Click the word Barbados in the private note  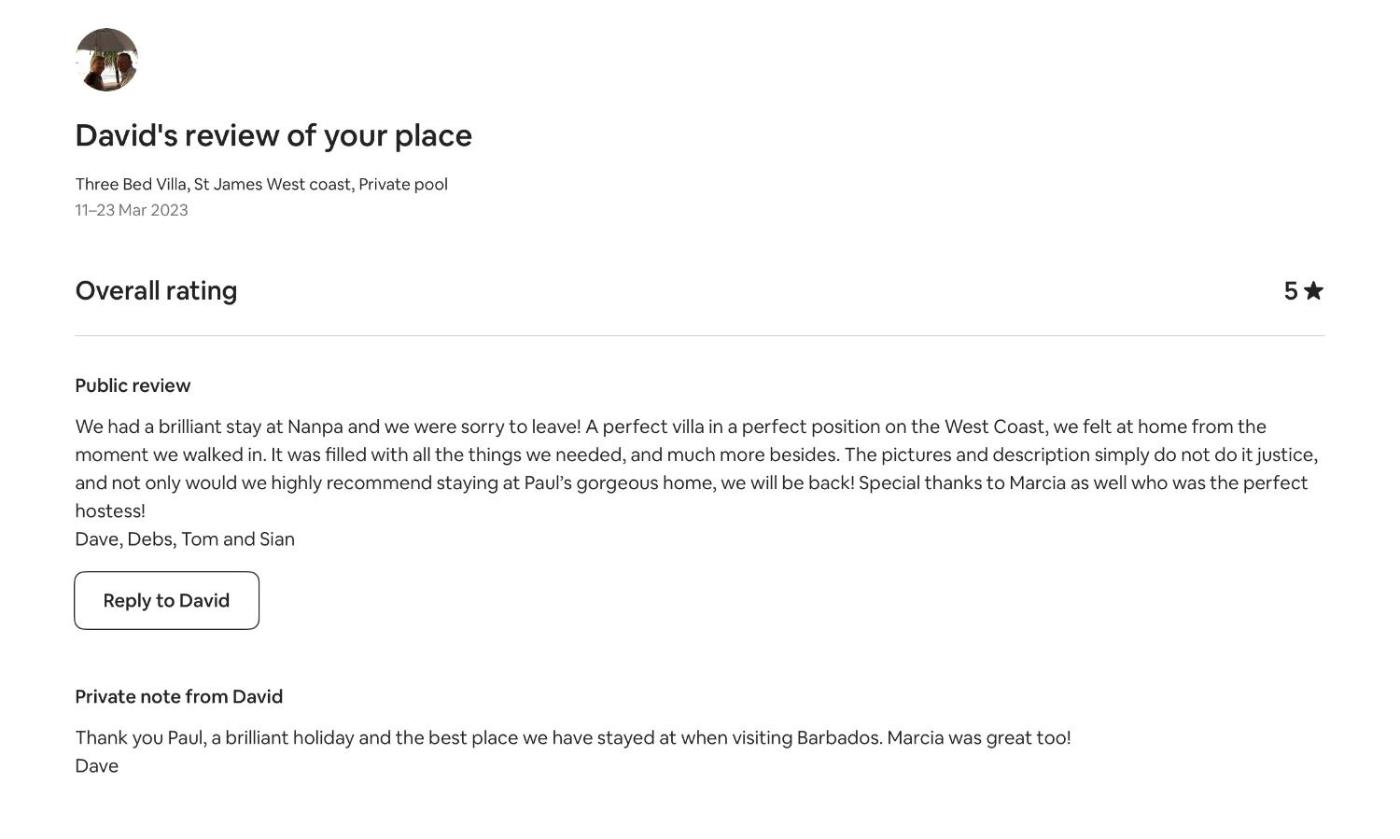coord(839,738)
